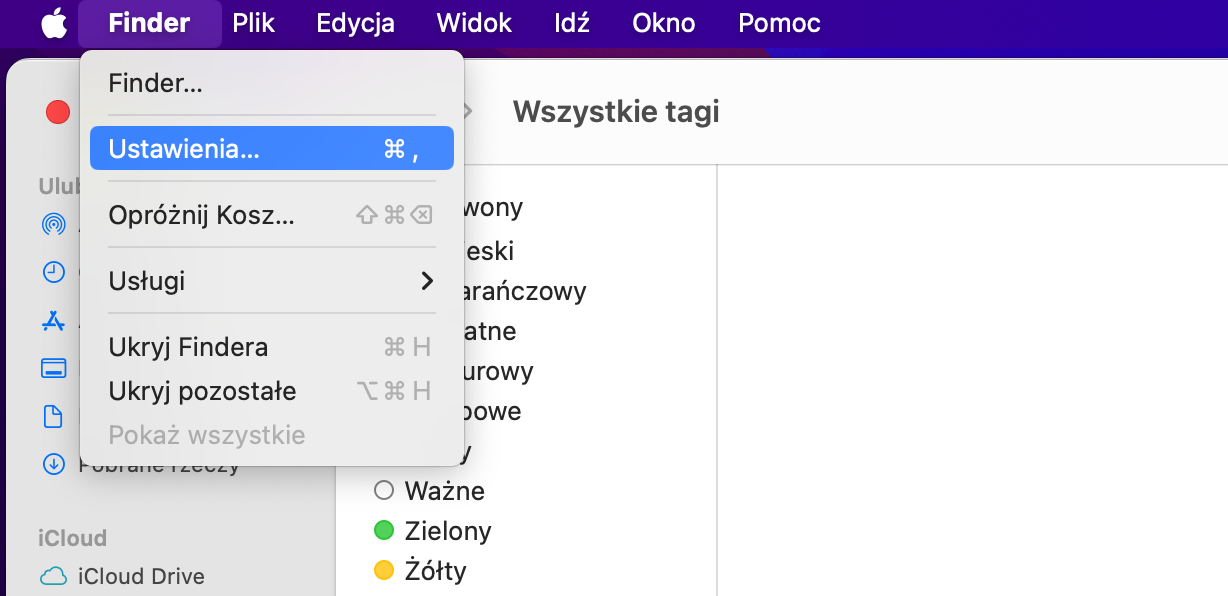This screenshot has height=596, width=1228.
Task: Open the Plik menu
Action: [253, 23]
